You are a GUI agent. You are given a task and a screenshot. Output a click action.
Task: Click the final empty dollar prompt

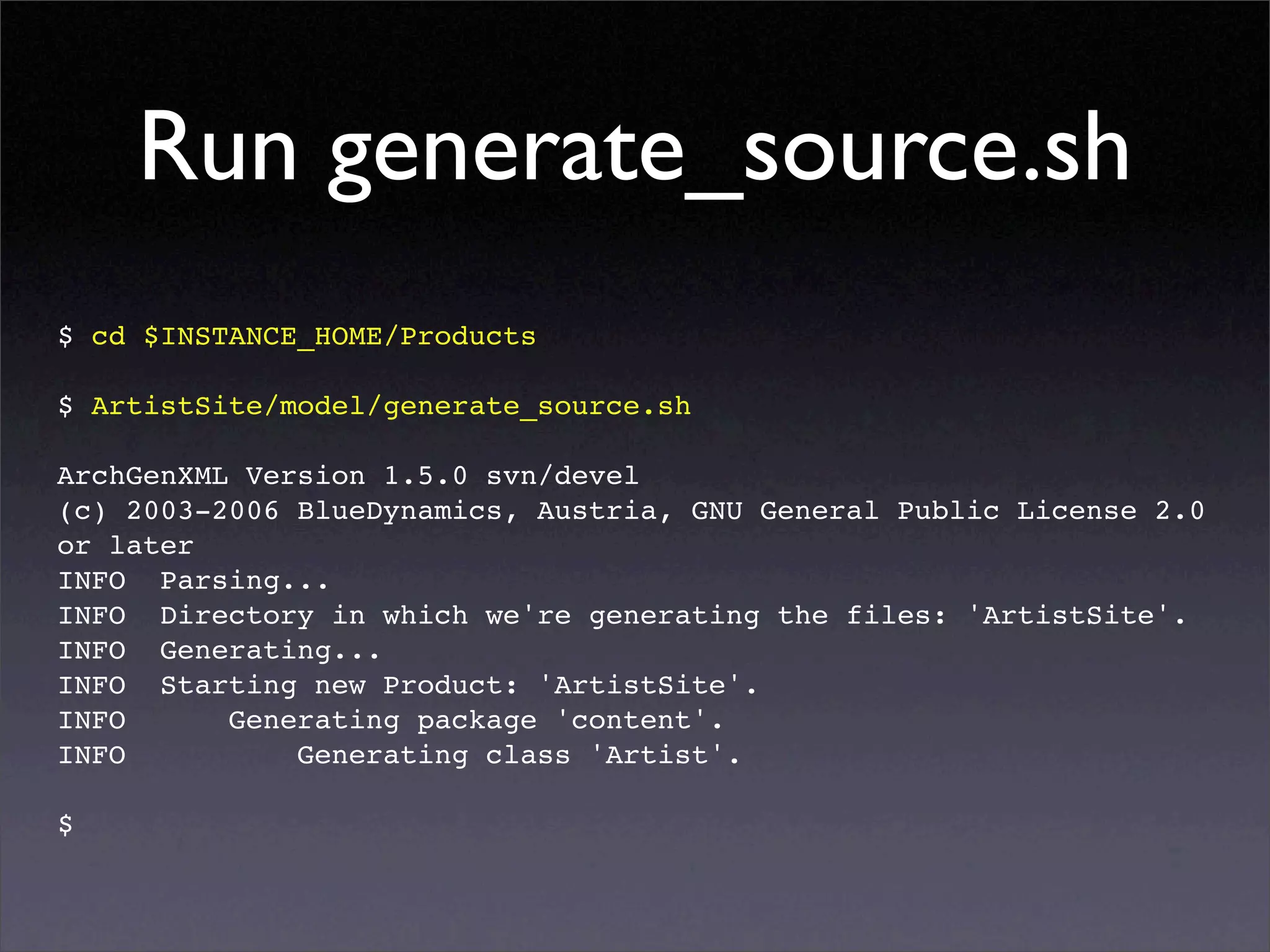(65, 825)
